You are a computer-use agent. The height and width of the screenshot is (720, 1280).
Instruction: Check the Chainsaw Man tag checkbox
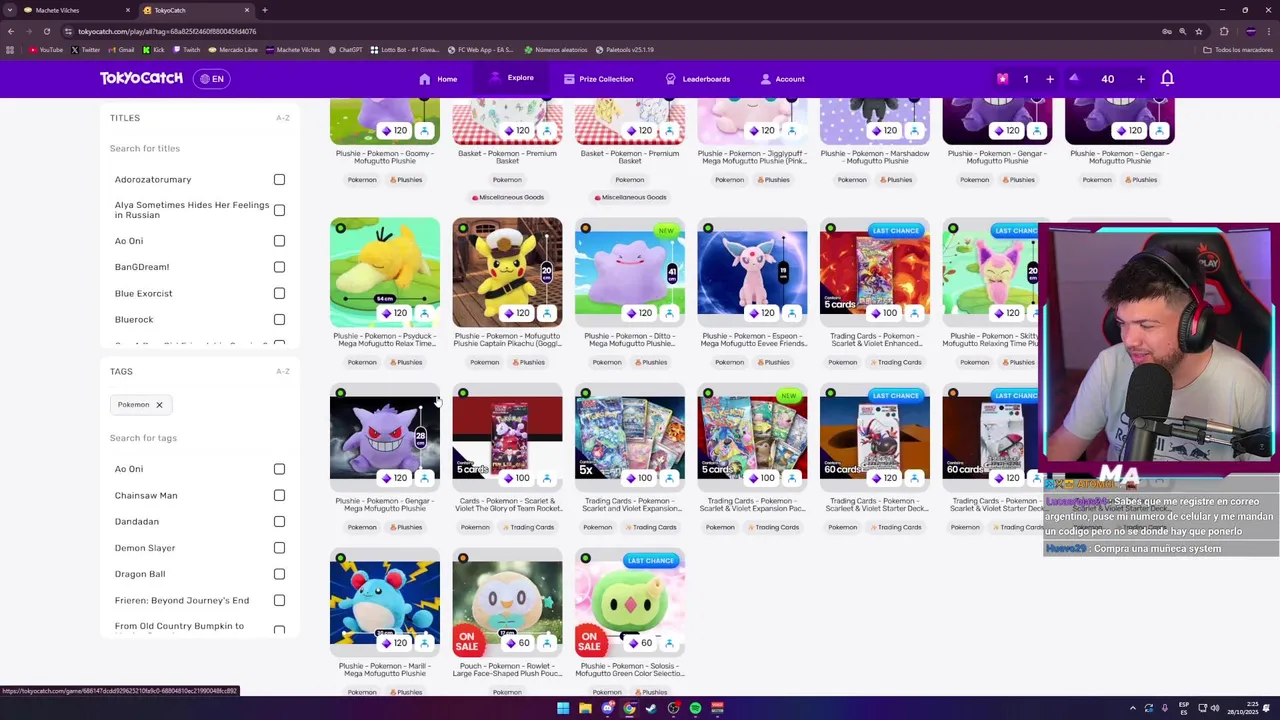click(279, 495)
